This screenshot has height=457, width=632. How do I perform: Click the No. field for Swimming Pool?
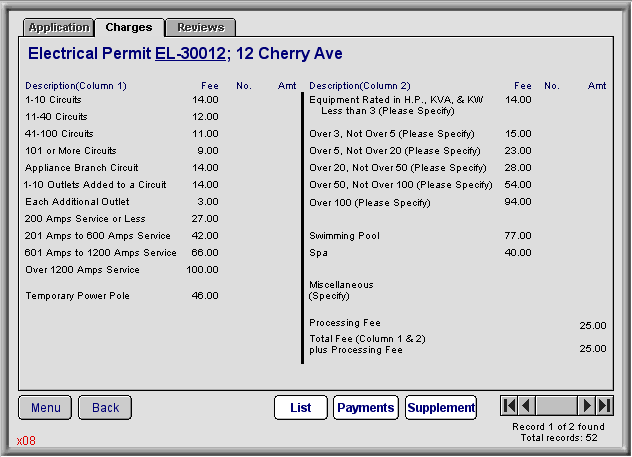[x=552, y=235]
